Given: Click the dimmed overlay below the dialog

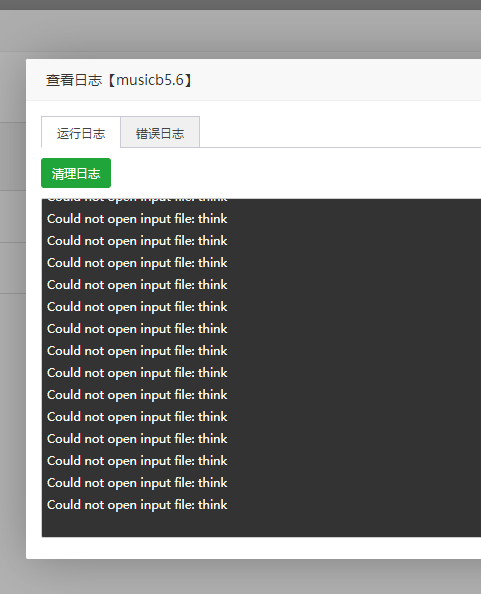Looking at the screenshot, I should point(240,577).
